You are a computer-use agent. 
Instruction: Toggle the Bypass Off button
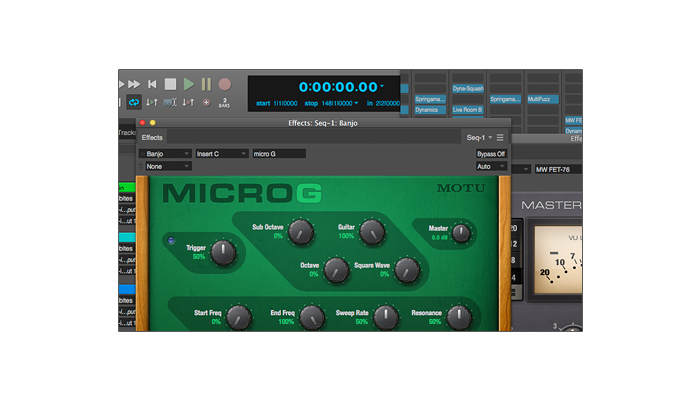coord(491,154)
